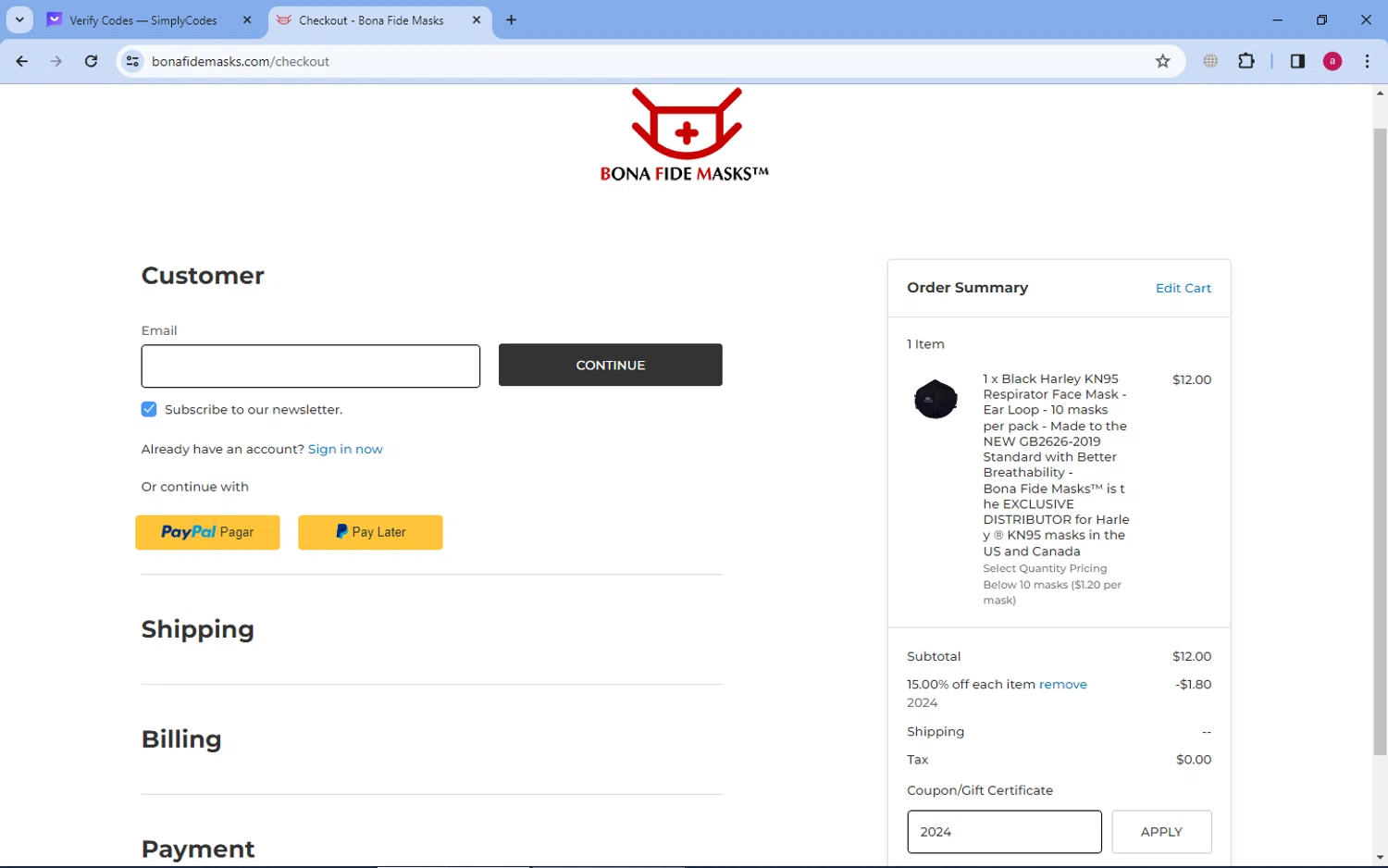
Task: Click the address bar URL
Action: [x=241, y=61]
